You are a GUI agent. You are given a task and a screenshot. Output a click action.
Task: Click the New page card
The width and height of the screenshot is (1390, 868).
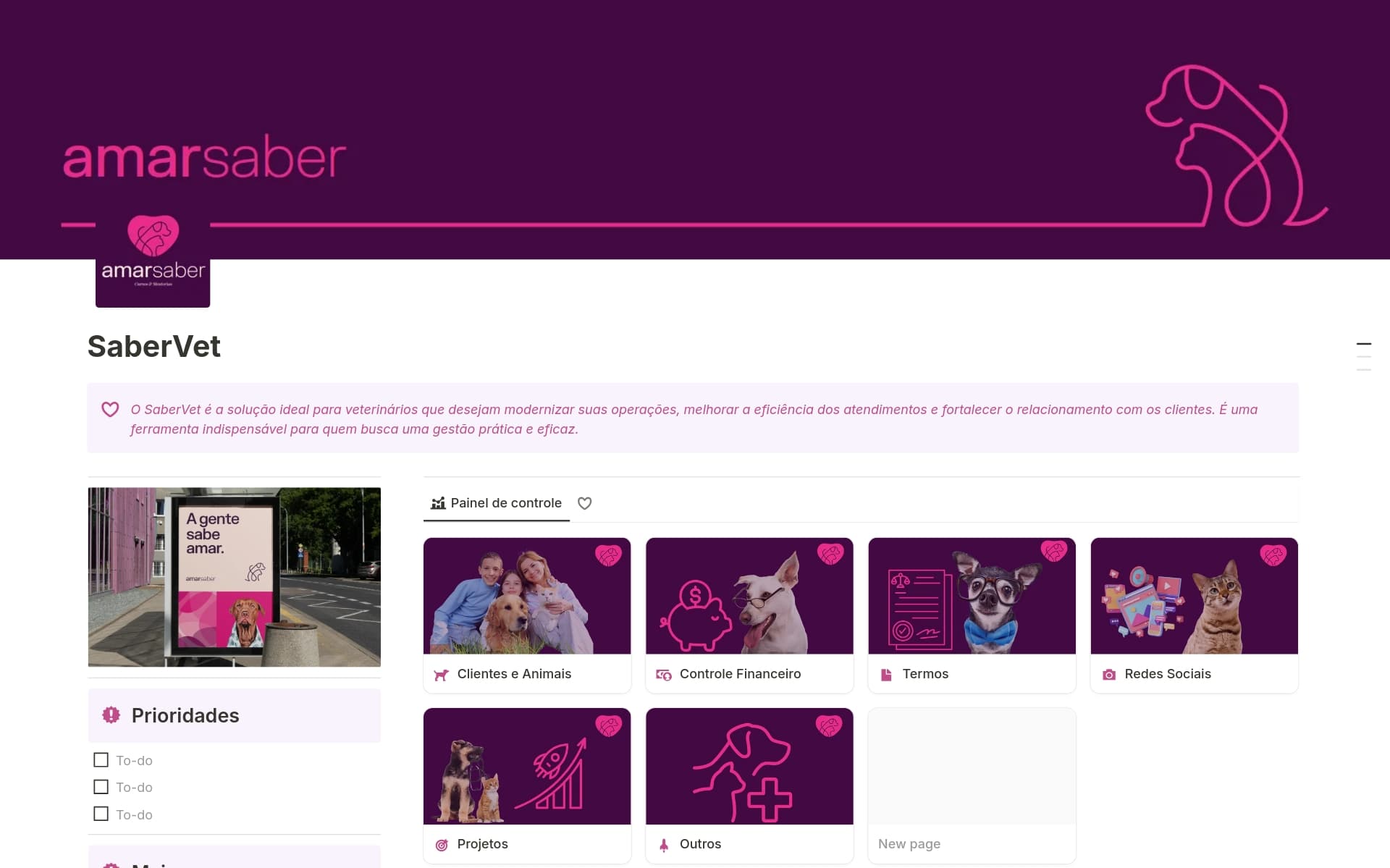click(x=972, y=785)
